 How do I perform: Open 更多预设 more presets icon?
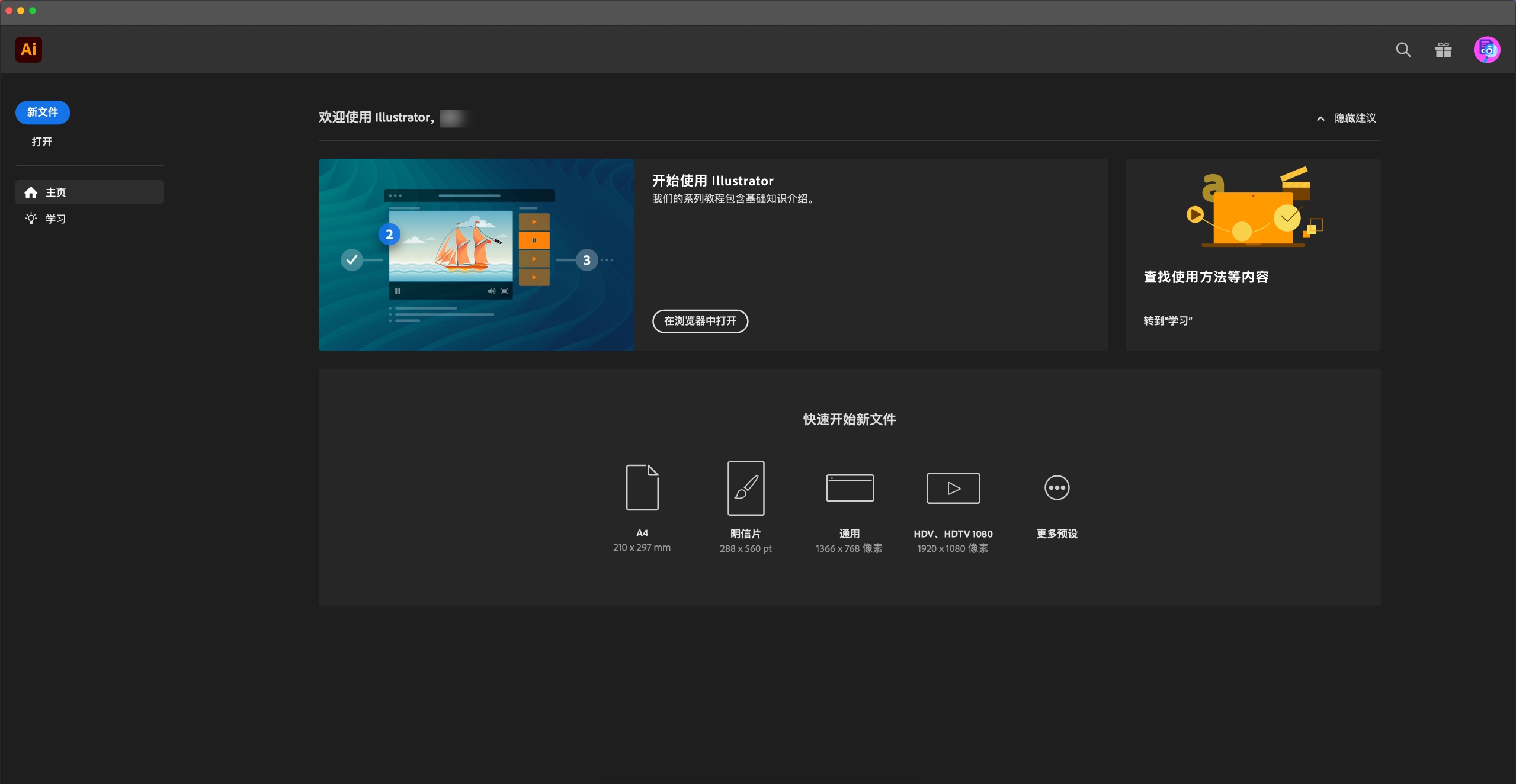[x=1057, y=488]
